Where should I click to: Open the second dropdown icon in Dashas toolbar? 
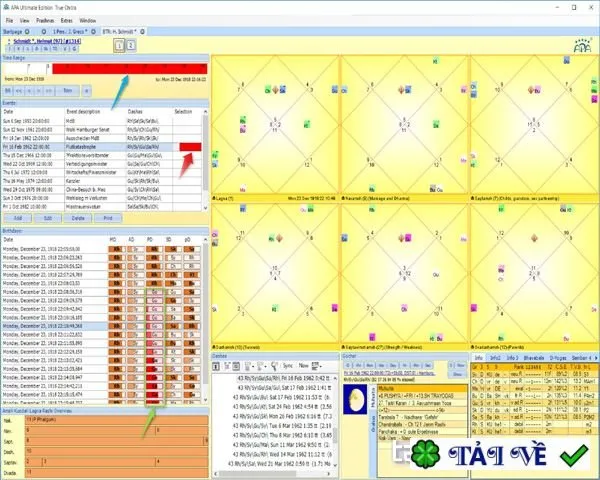coord(262,366)
